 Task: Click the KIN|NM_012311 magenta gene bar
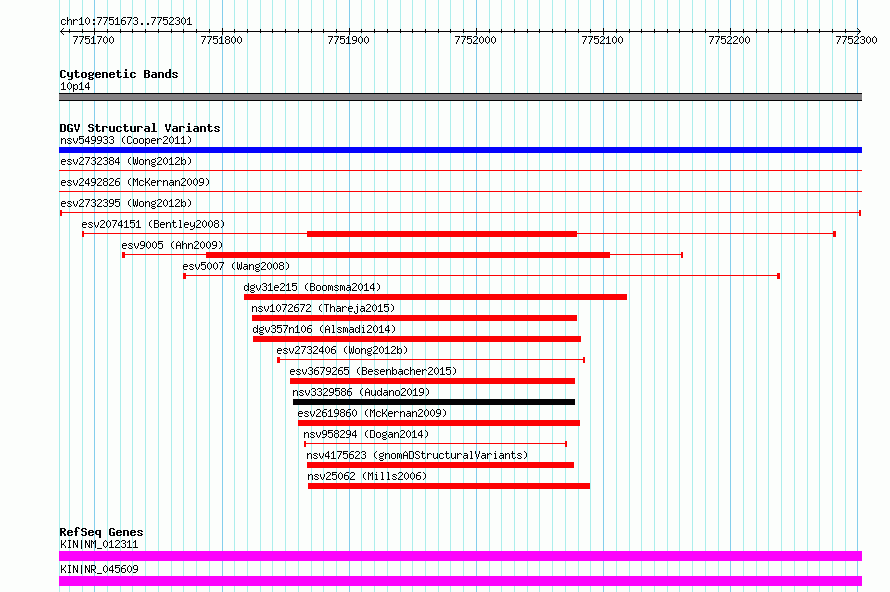pos(460,556)
